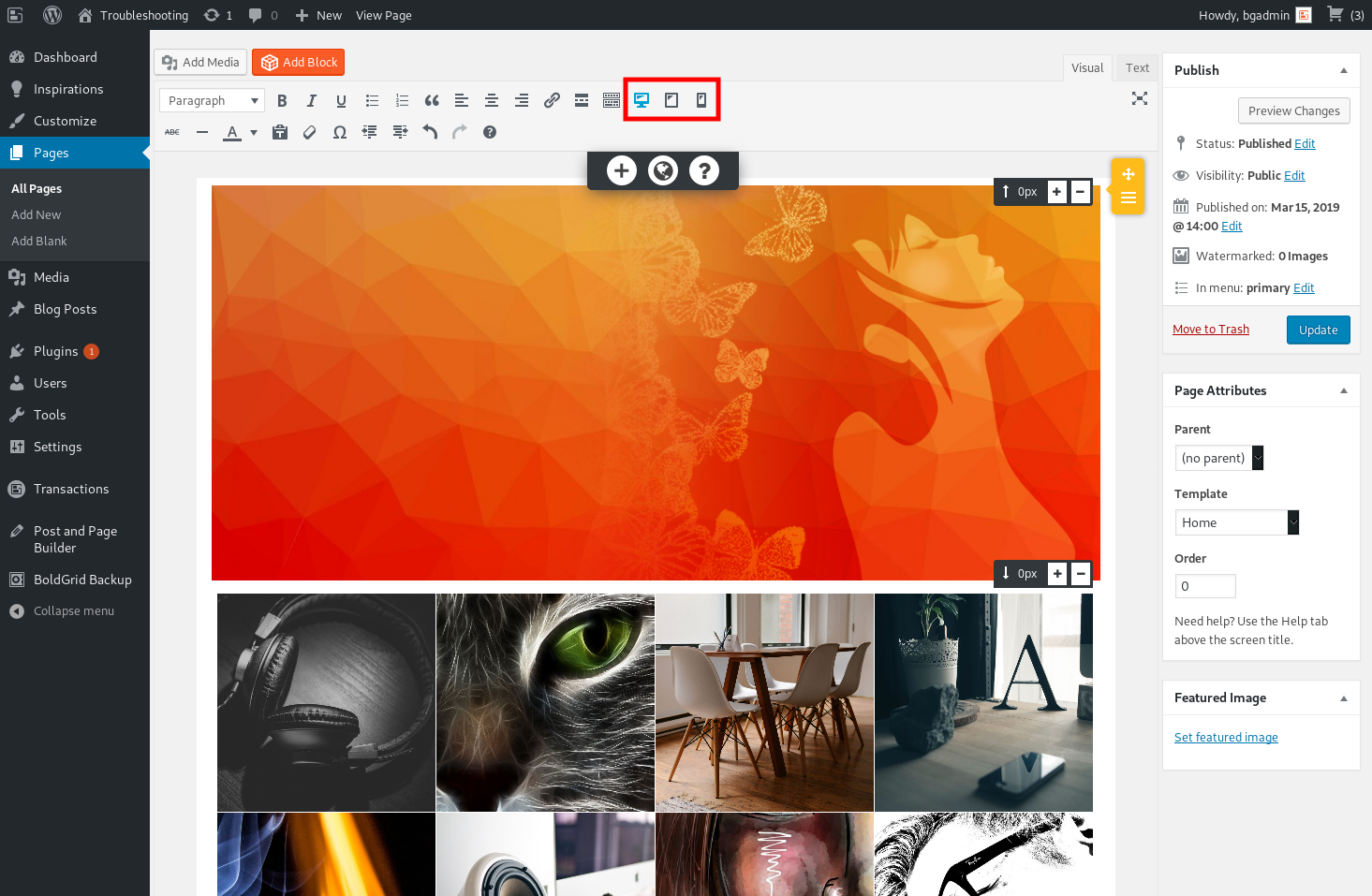Collapse the Featured Image panel
Viewport: 1372px width, 896px height.
pyautogui.click(x=1344, y=698)
